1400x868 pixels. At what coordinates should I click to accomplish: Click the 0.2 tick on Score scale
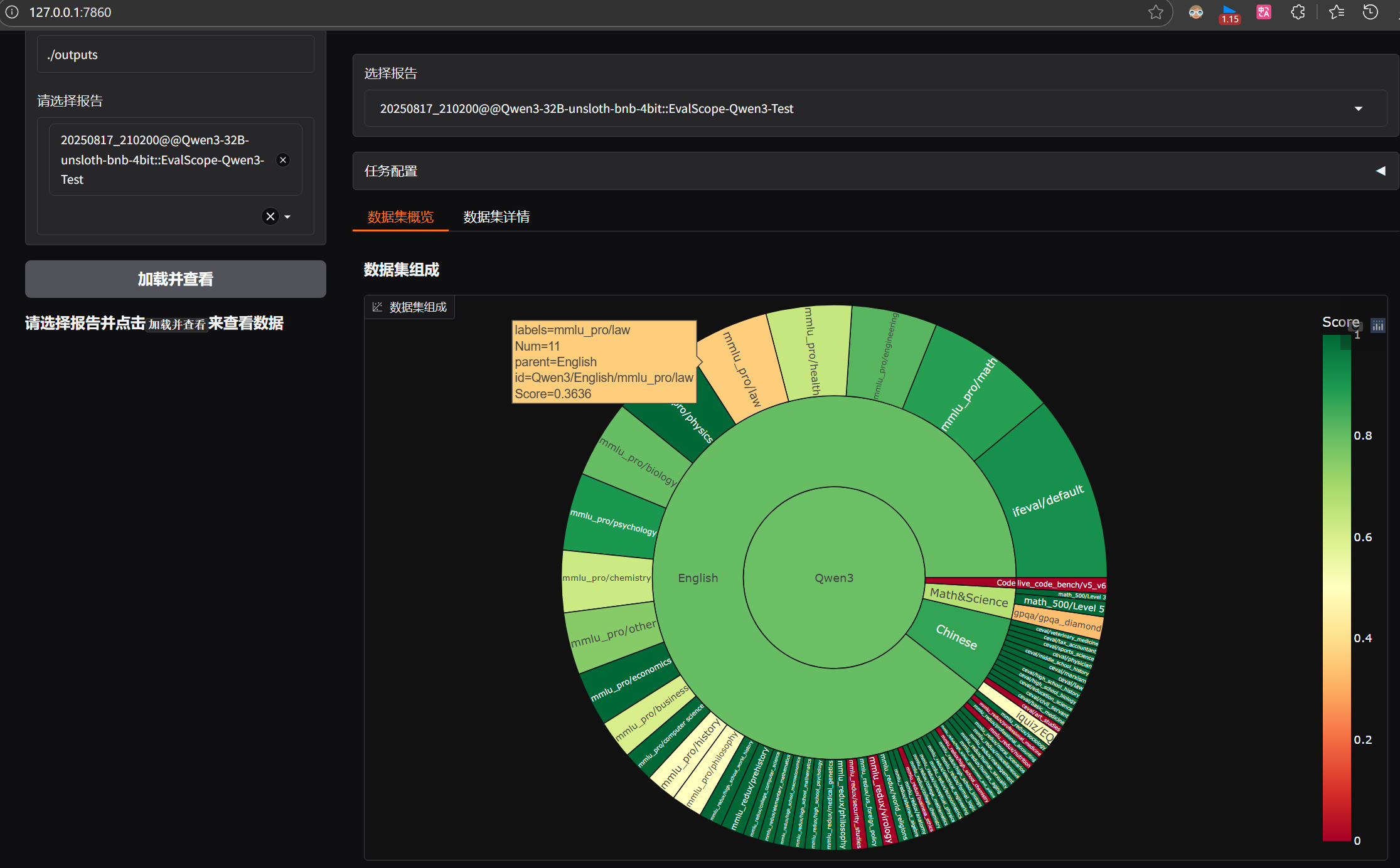click(1362, 739)
